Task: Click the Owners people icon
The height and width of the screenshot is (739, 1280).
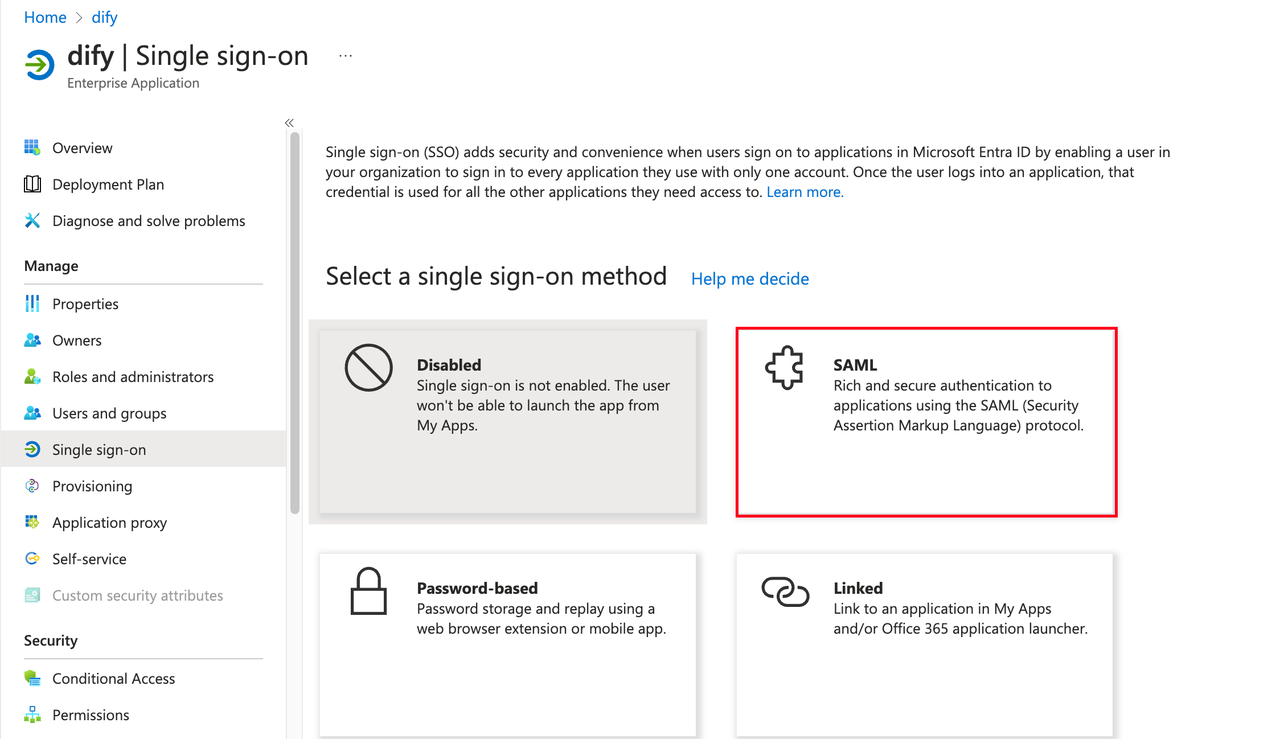Action: [x=32, y=340]
